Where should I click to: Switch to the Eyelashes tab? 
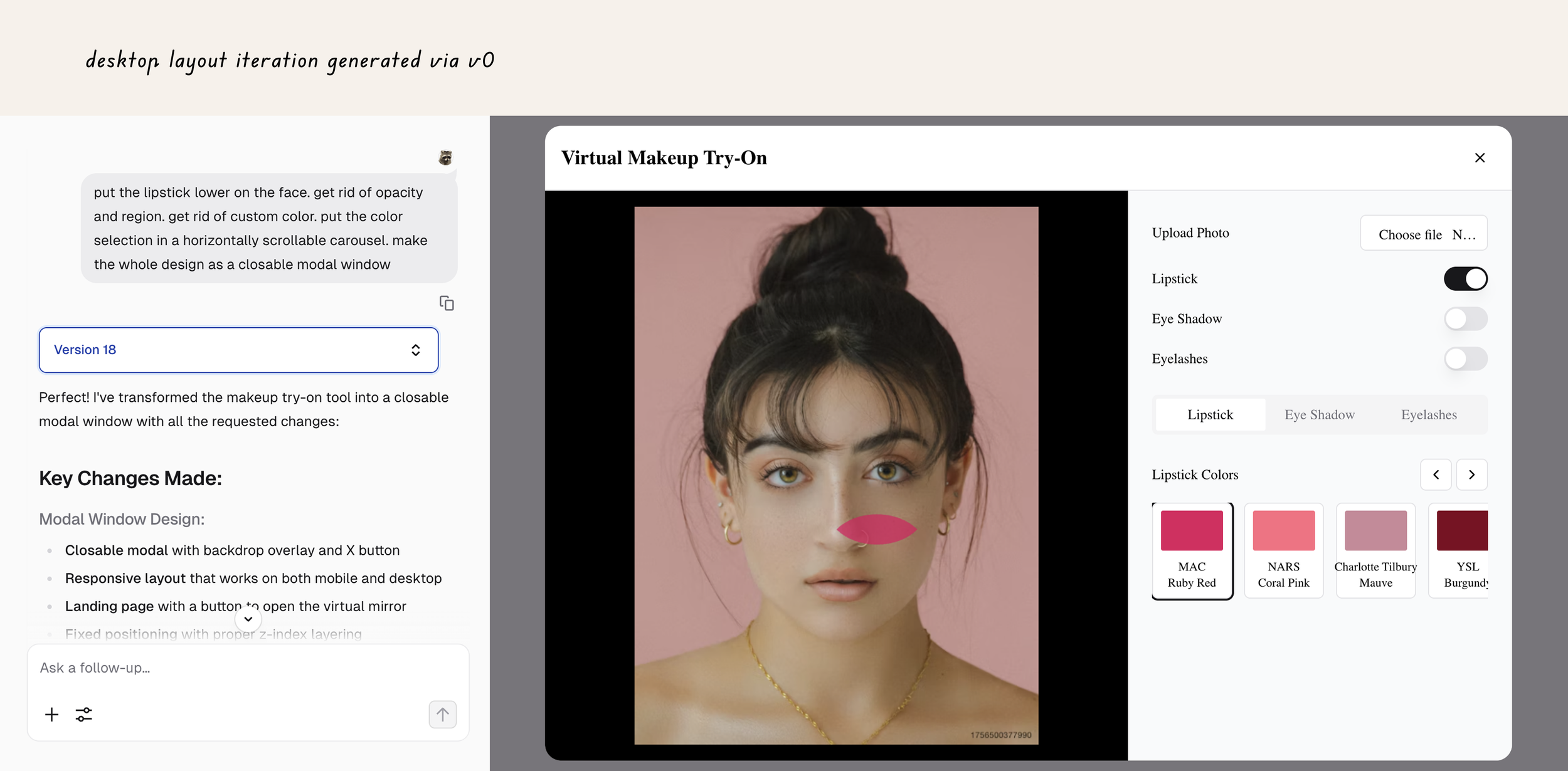[1428, 415]
